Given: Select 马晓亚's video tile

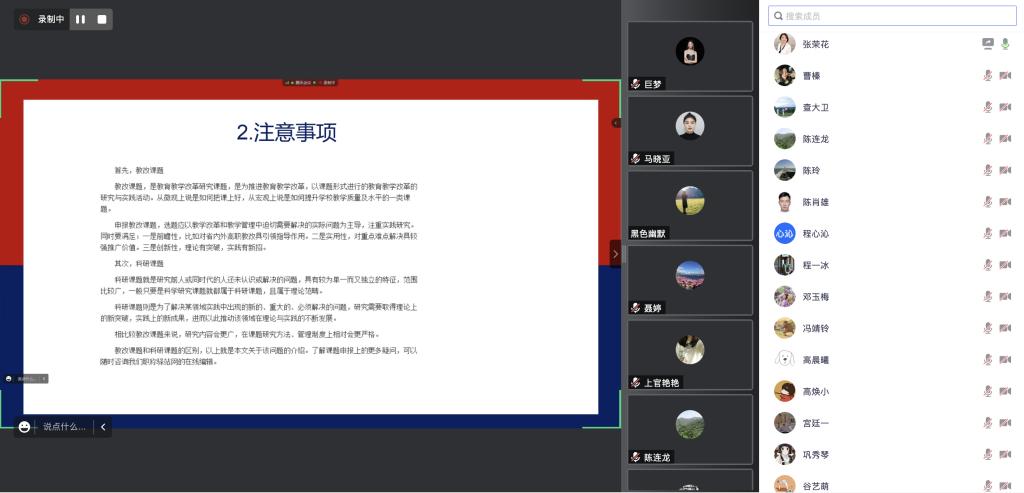Looking at the screenshot, I should coord(690,130).
